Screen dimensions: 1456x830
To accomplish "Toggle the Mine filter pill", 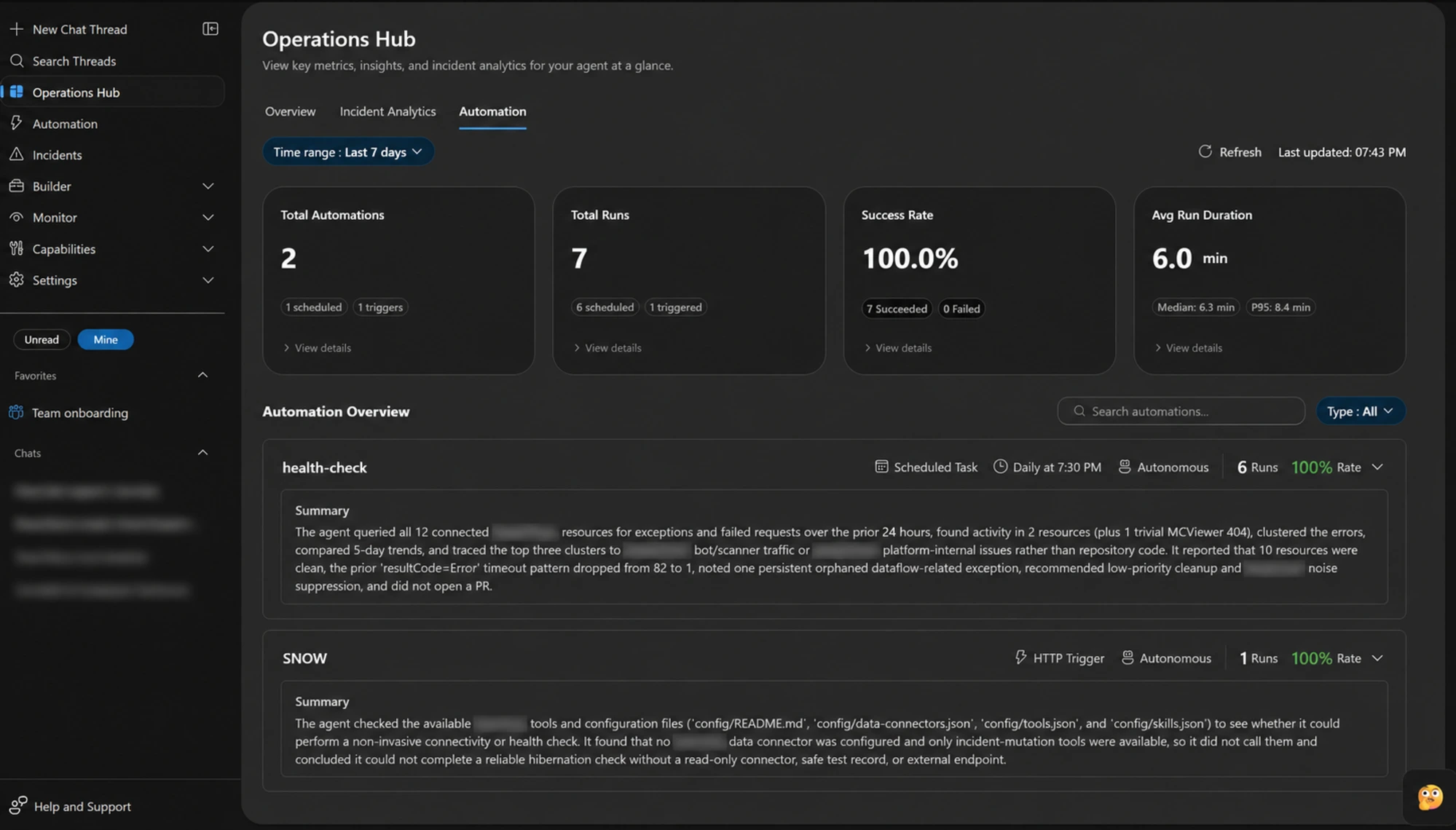I will [106, 339].
